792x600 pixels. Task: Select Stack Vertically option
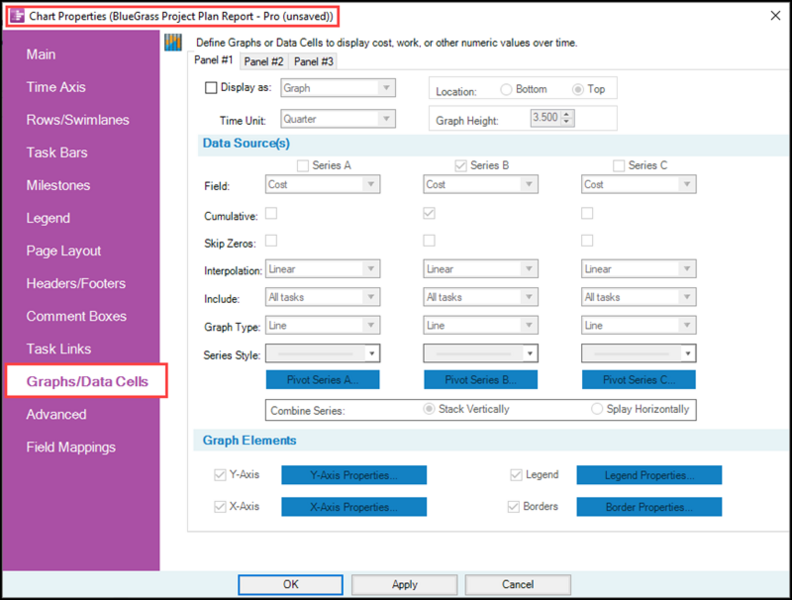pos(429,409)
